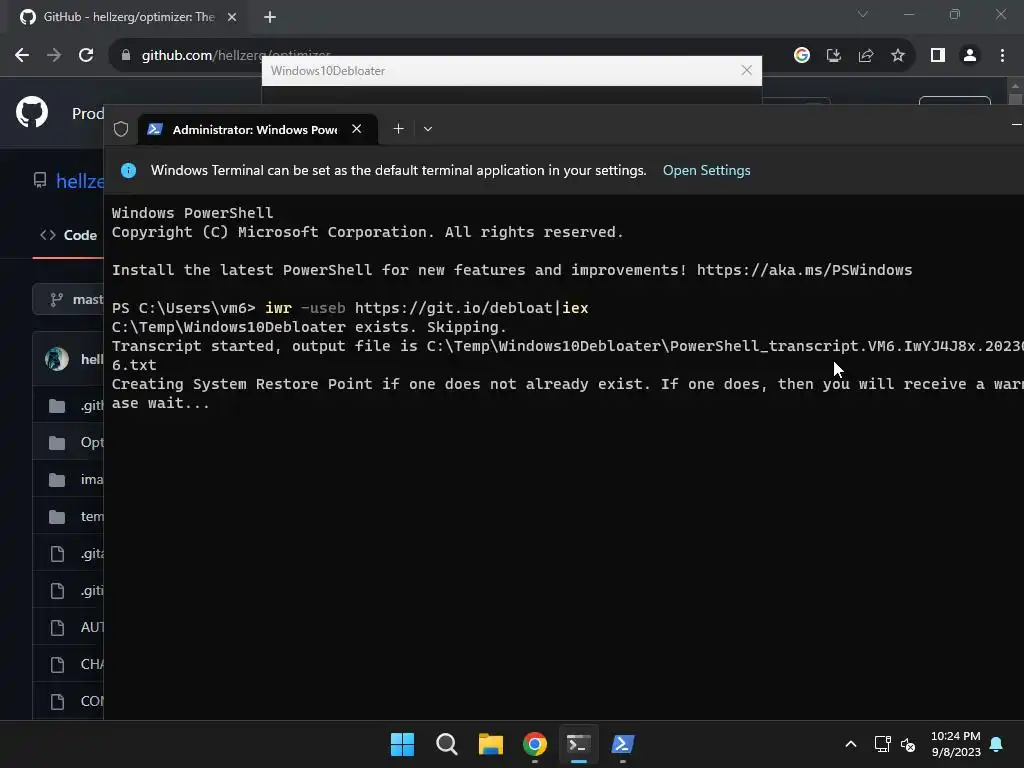This screenshot has width=1024, height=768.
Task: Click the github.com address bar URL
Action: click(x=236, y=56)
